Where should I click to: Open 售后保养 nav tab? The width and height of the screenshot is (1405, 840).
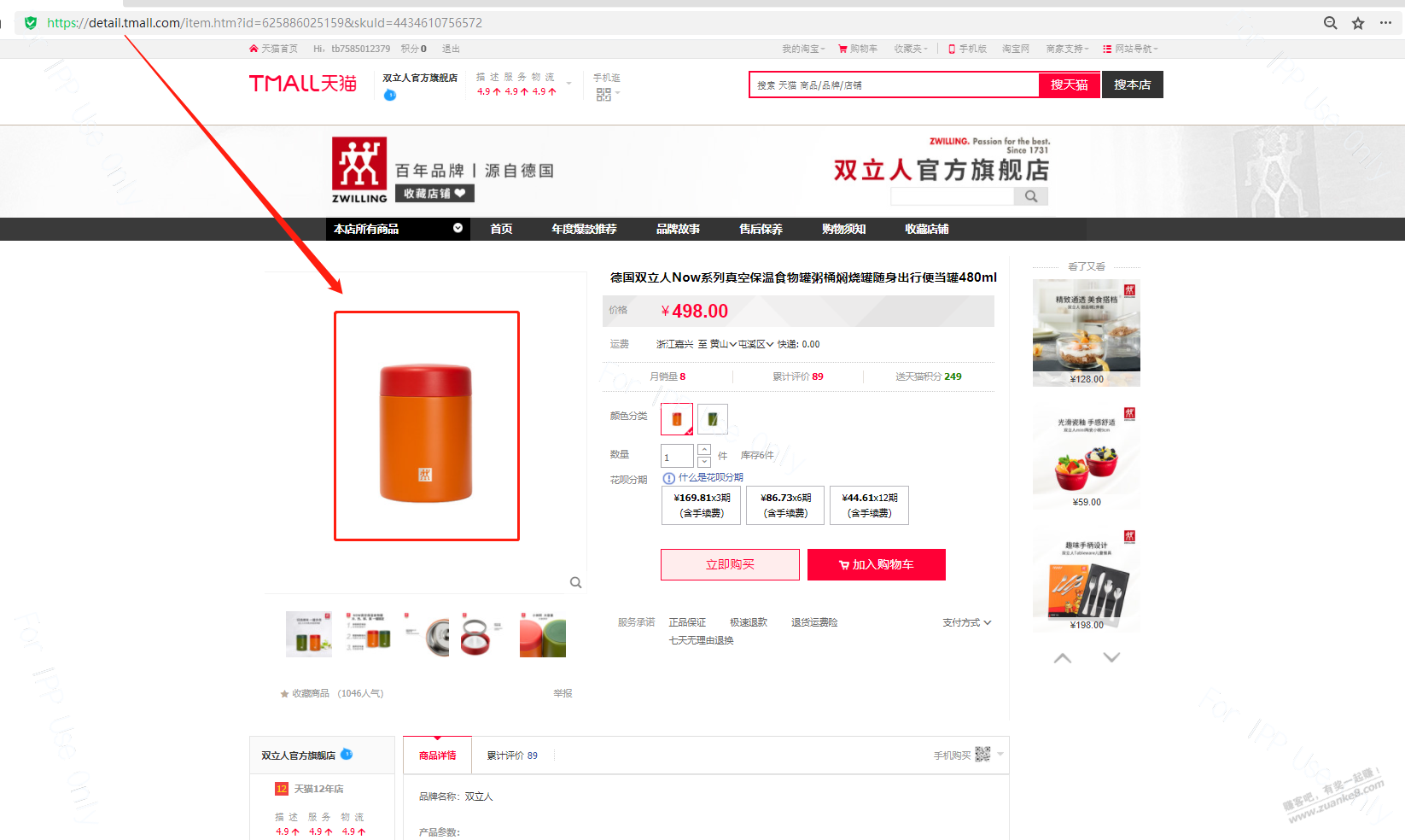point(761,229)
